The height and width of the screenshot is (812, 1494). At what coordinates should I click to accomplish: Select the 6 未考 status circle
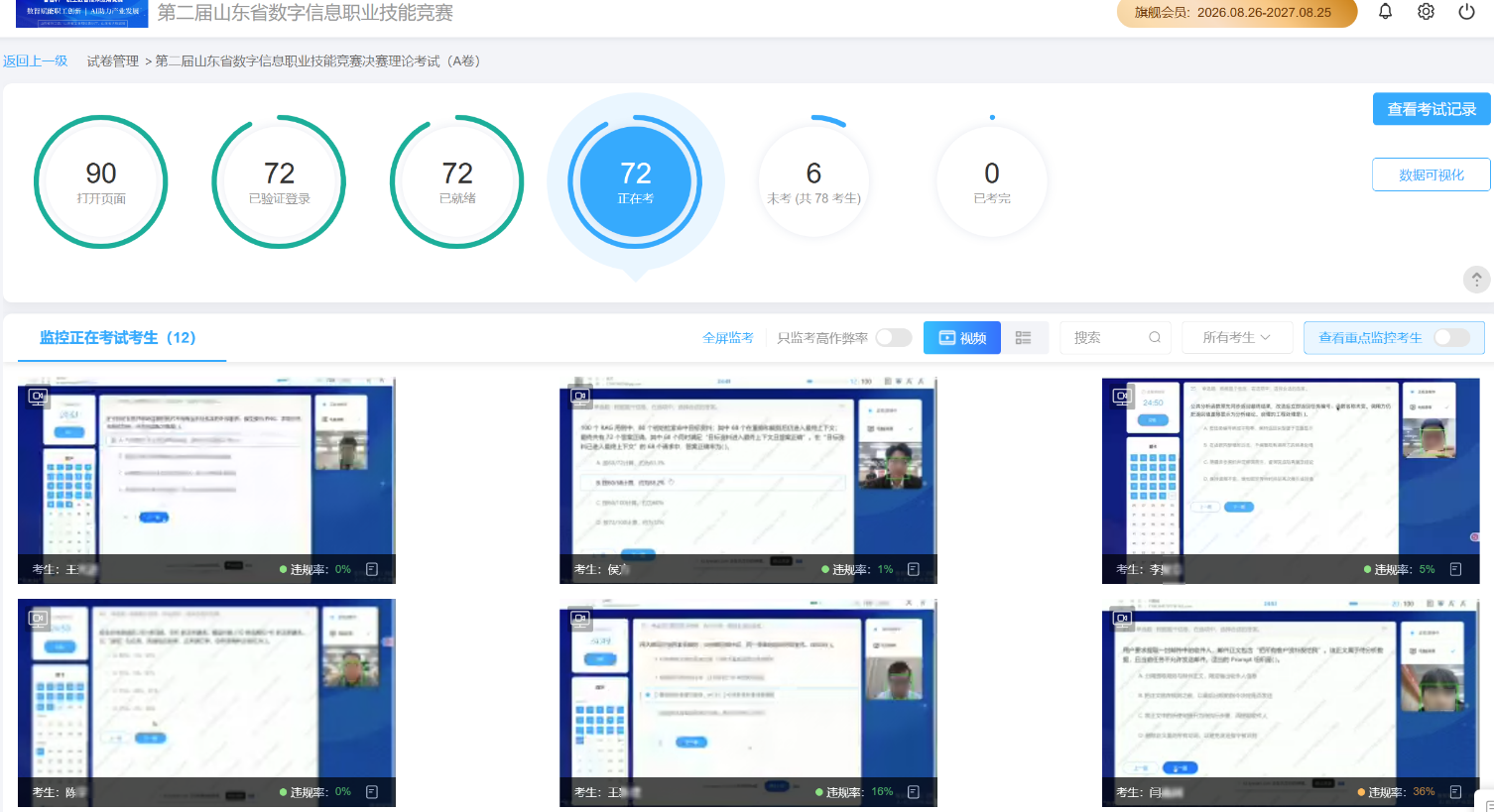pos(813,181)
